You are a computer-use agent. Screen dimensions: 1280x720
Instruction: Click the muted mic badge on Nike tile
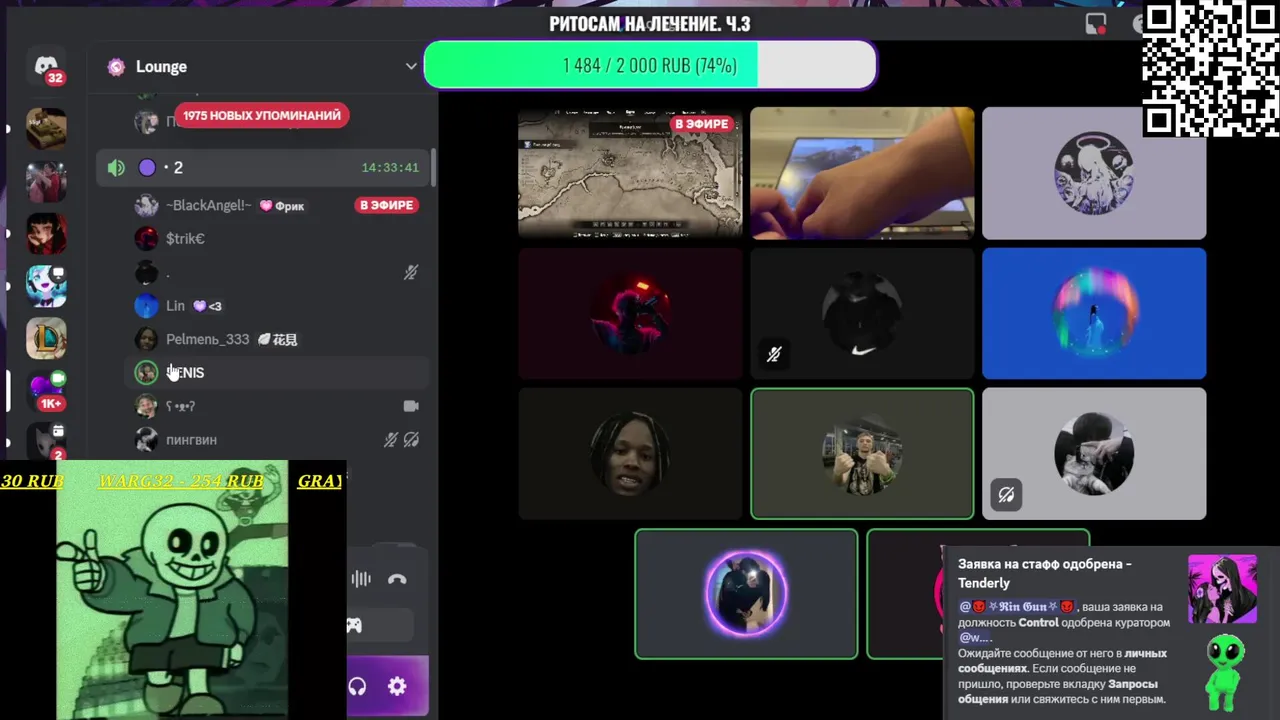(774, 354)
